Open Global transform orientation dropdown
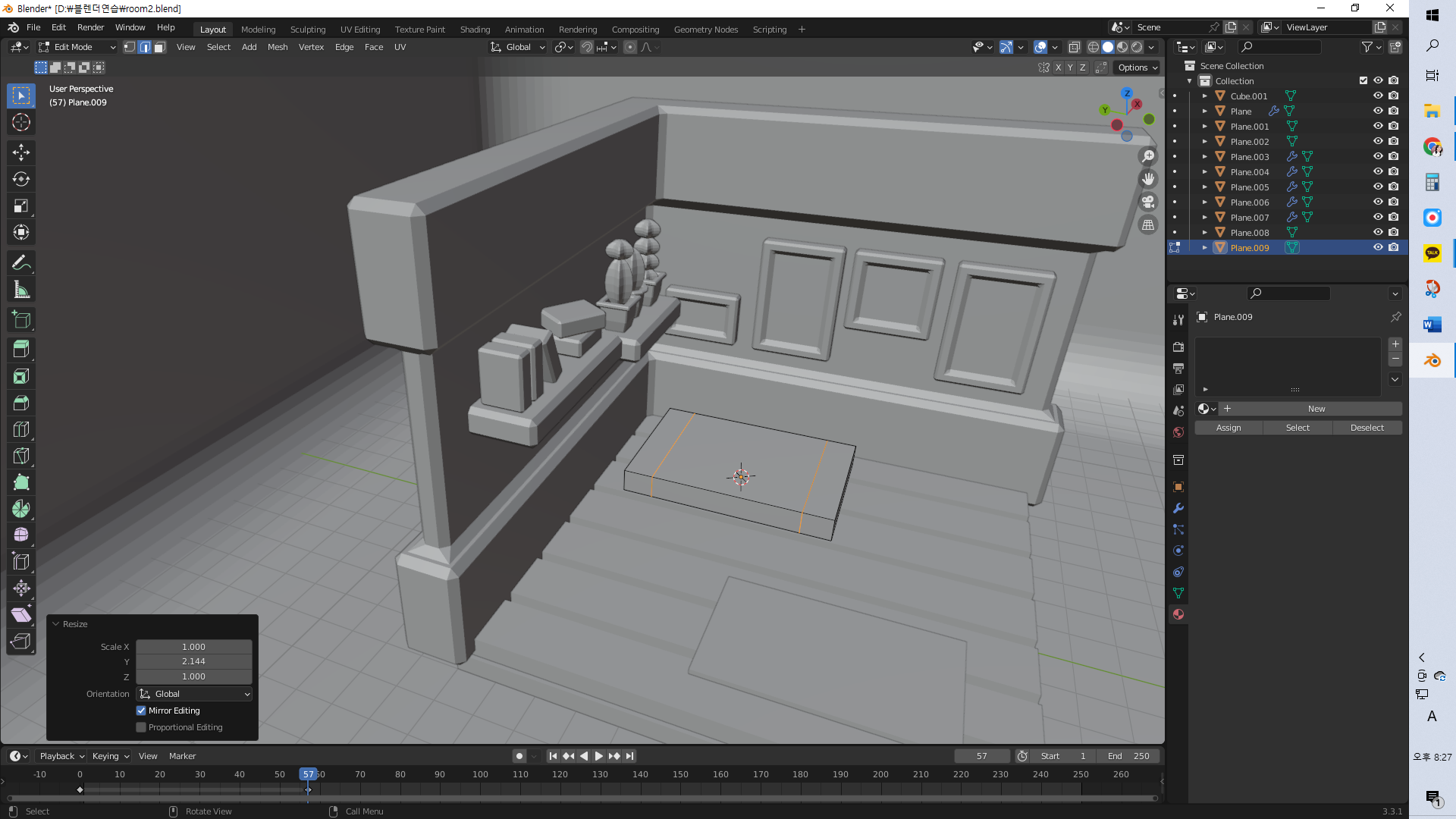 (518, 47)
